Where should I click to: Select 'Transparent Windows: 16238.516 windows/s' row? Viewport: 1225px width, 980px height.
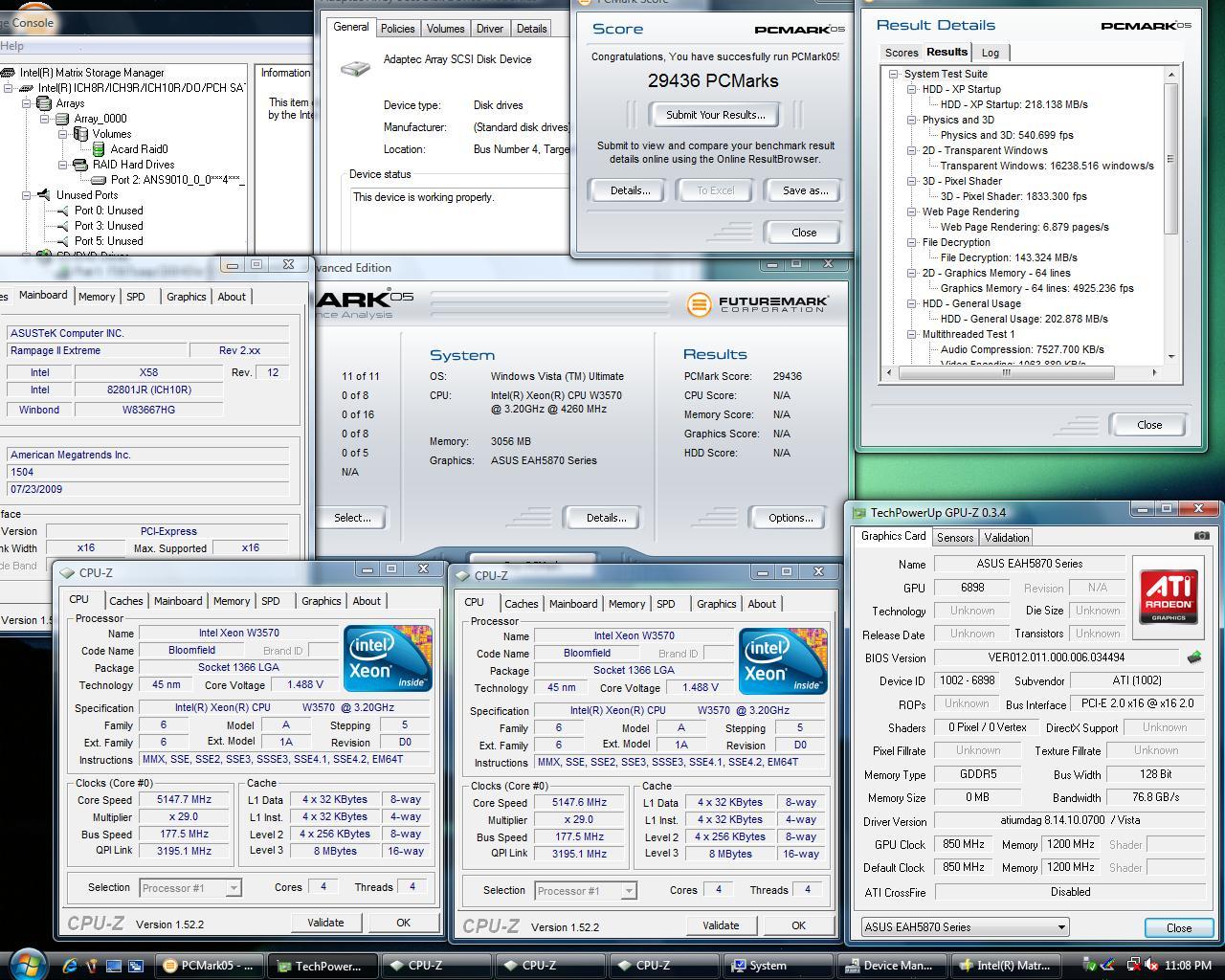[1047, 166]
